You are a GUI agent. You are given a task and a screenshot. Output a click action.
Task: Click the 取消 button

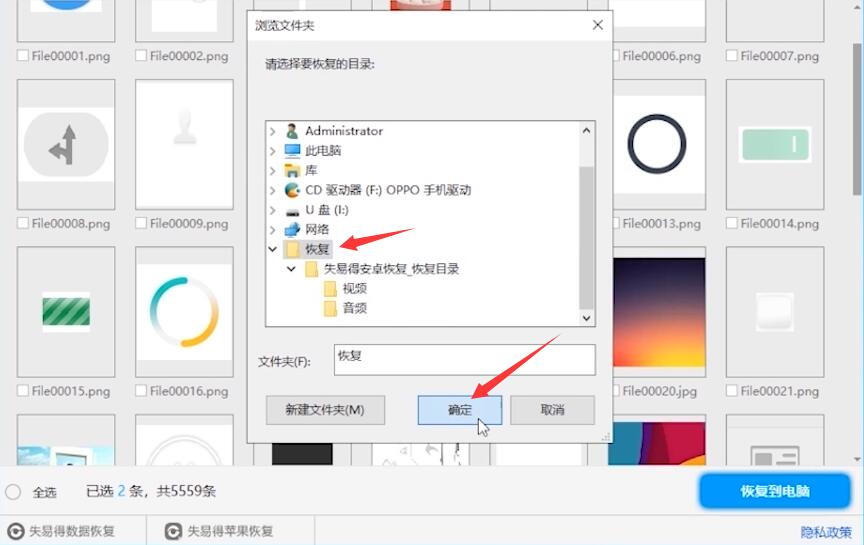(552, 410)
